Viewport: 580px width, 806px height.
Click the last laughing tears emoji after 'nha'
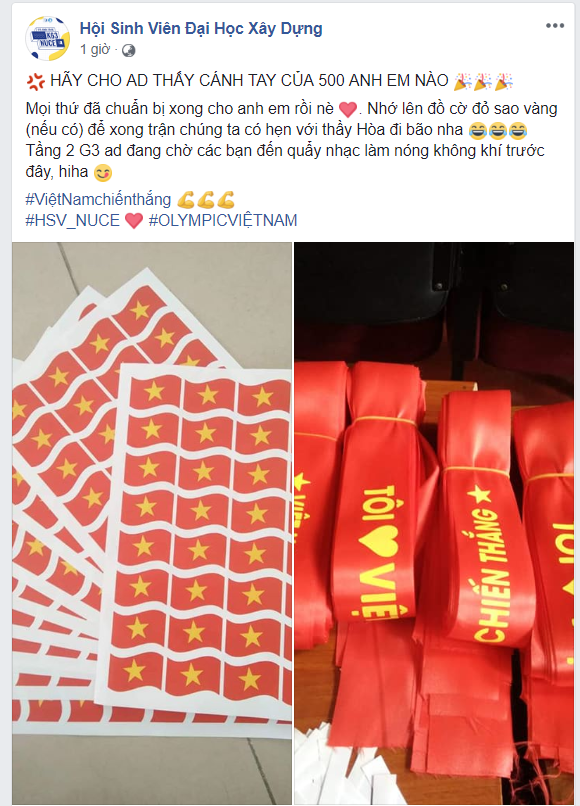tap(518, 131)
